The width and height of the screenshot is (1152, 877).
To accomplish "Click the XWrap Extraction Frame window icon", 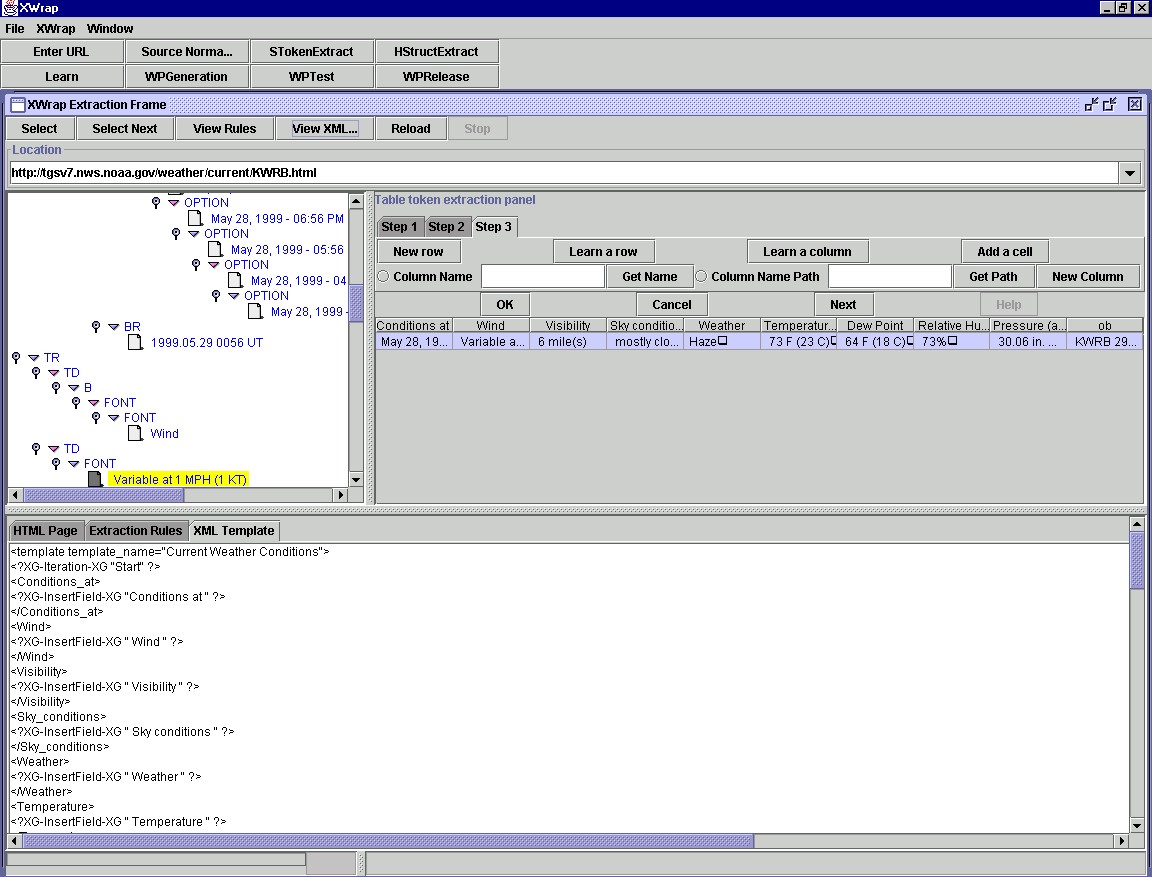I will click(18, 104).
